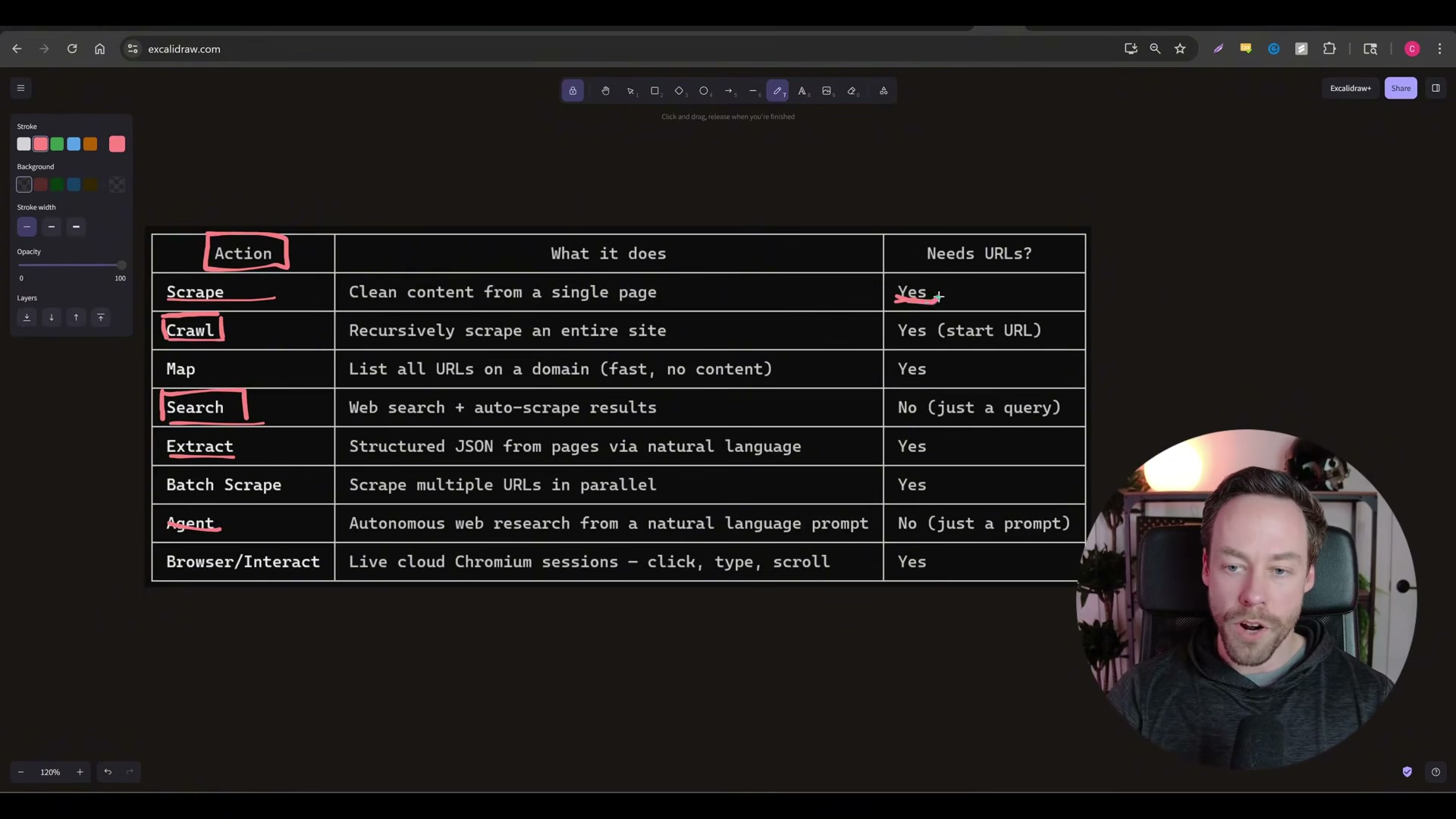1456x819 pixels.
Task: Open the browser extensions puzzle icon
Action: [x=1331, y=49]
